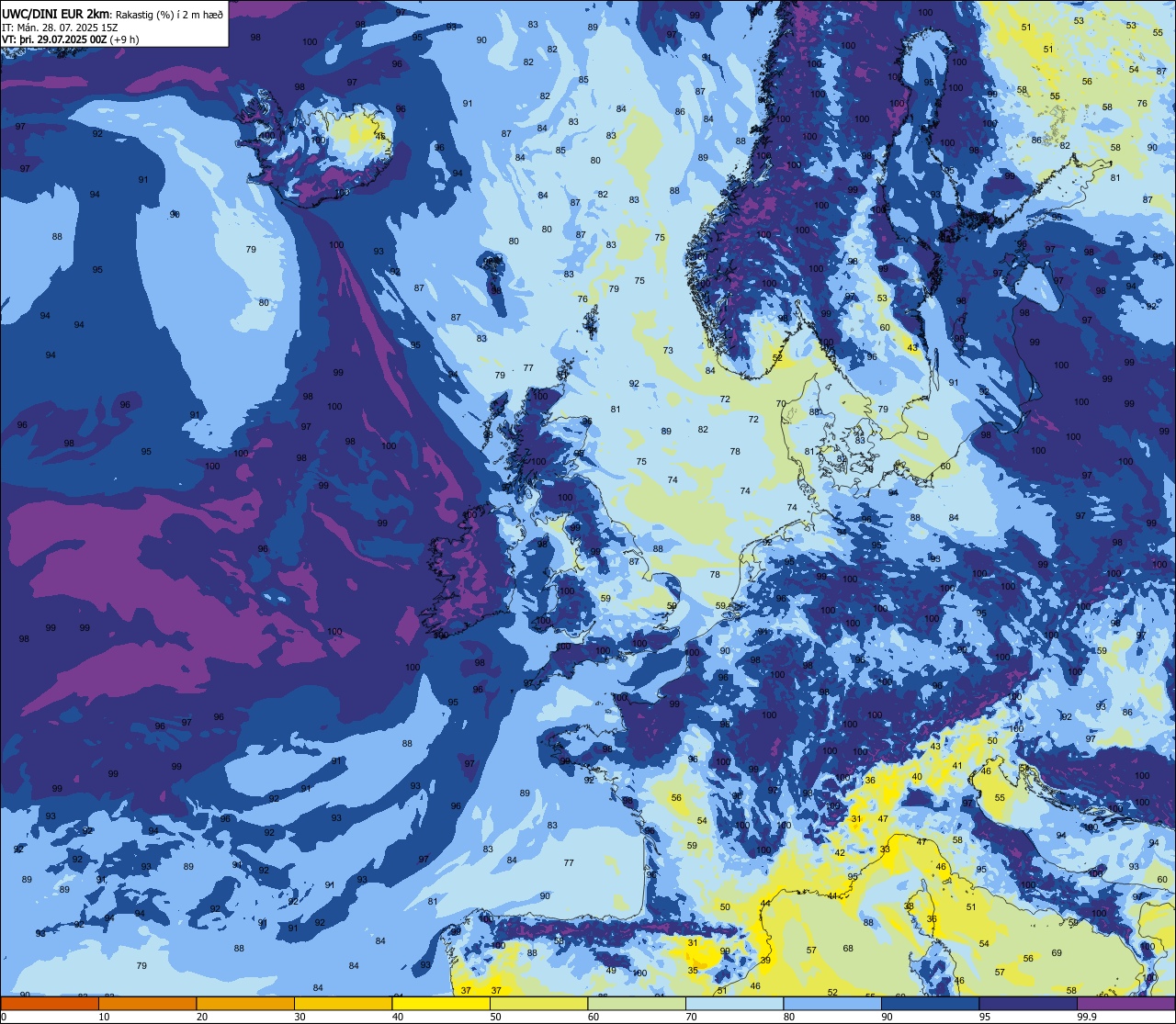The image size is (1176, 1024).
Task: Click the map value "39"
Action: click(765, 960)
